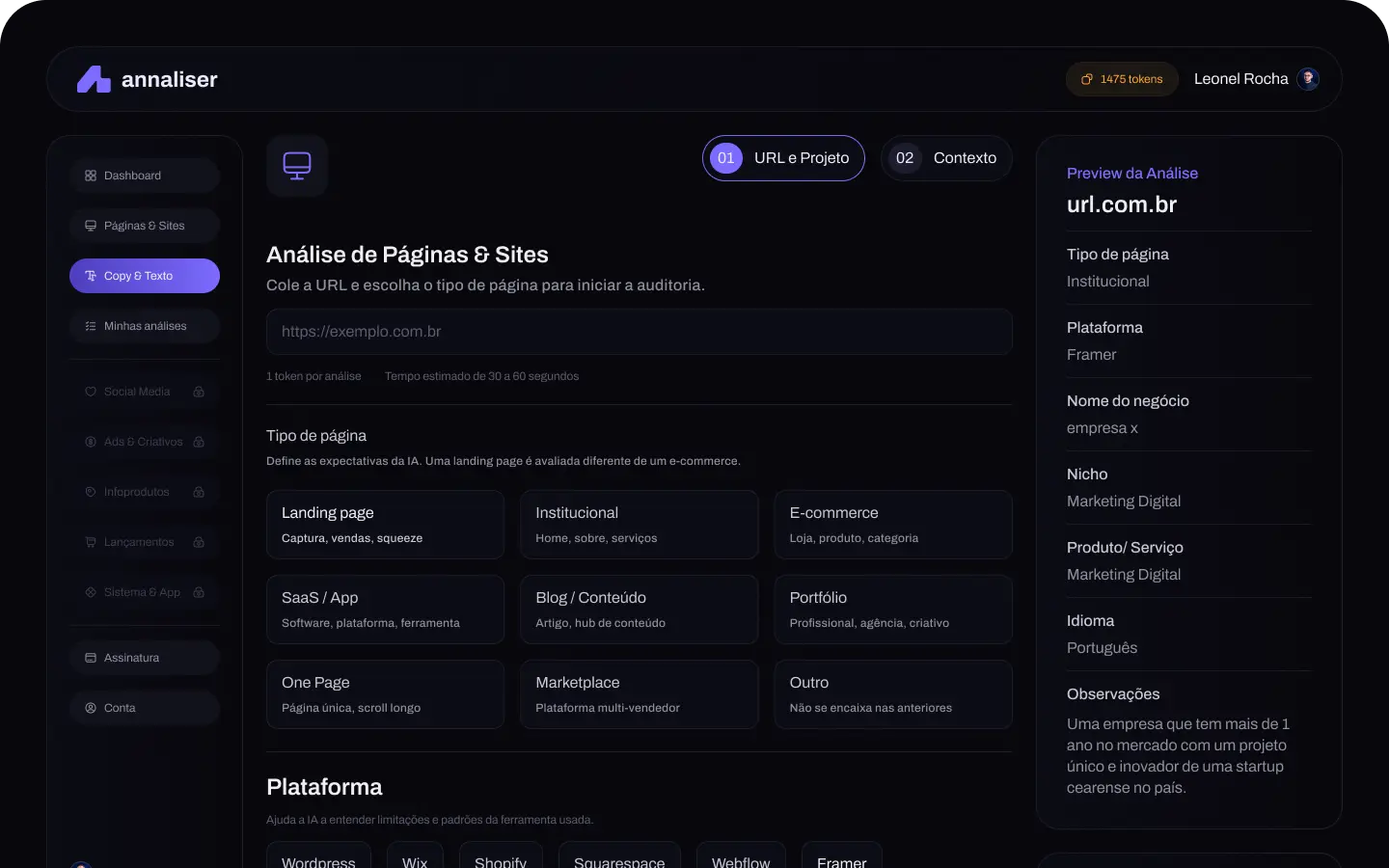Select Portfólio as page type

point(893,610)
